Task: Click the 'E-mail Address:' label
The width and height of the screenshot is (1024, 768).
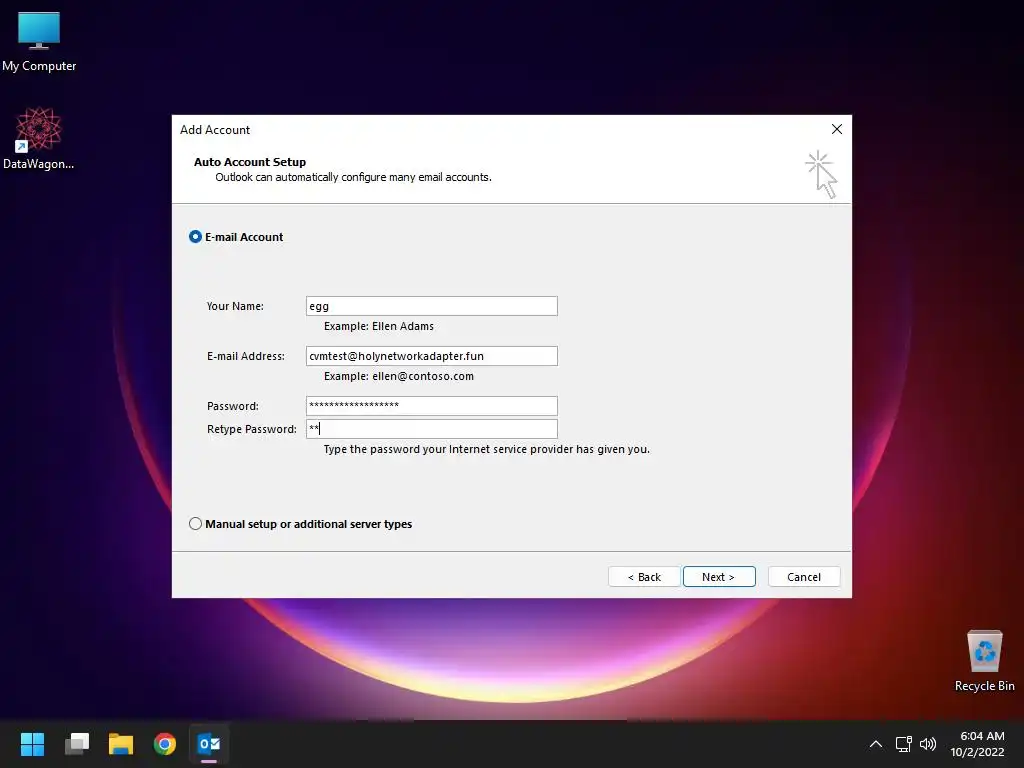Action: point(246,356)
